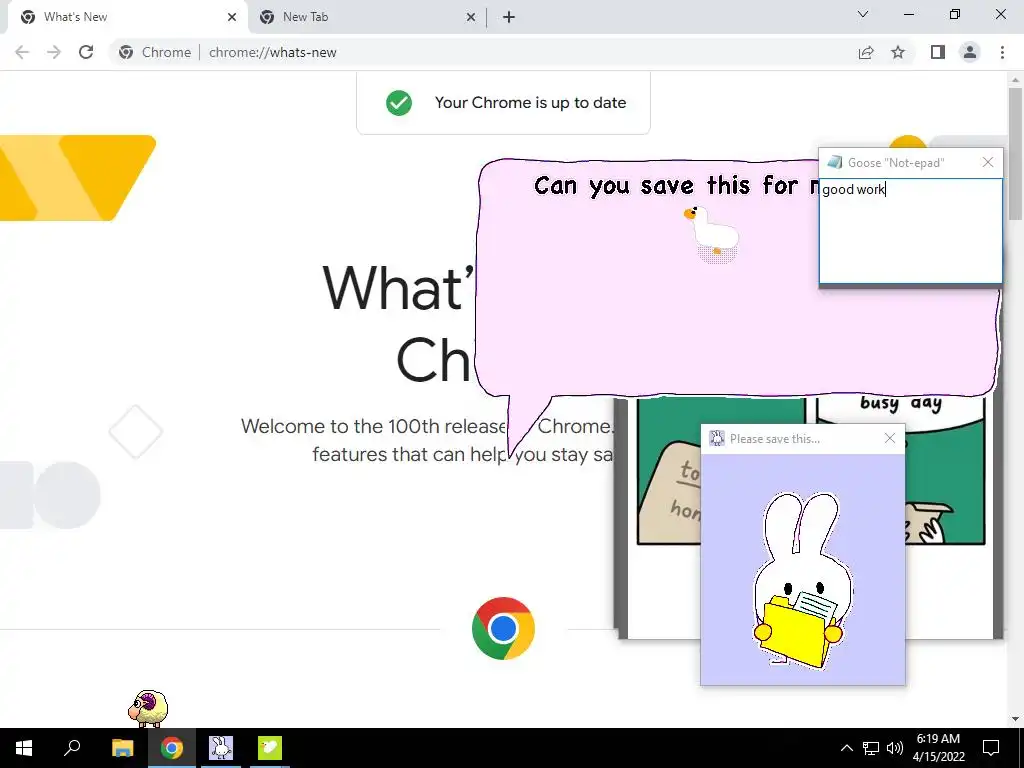Open the Chrome profile avatar menu

[970, 52]
